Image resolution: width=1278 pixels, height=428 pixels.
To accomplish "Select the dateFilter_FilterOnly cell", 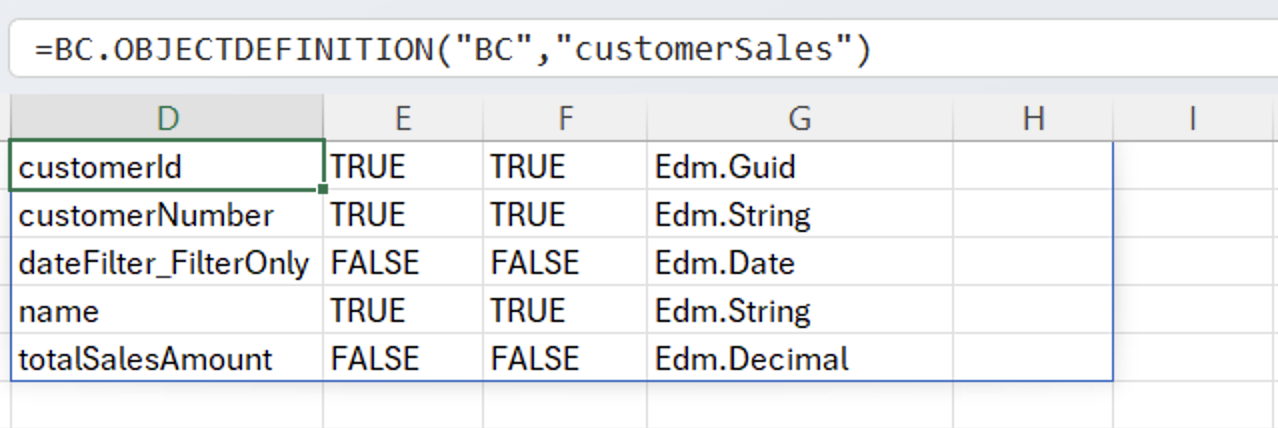I will [167, 263].
